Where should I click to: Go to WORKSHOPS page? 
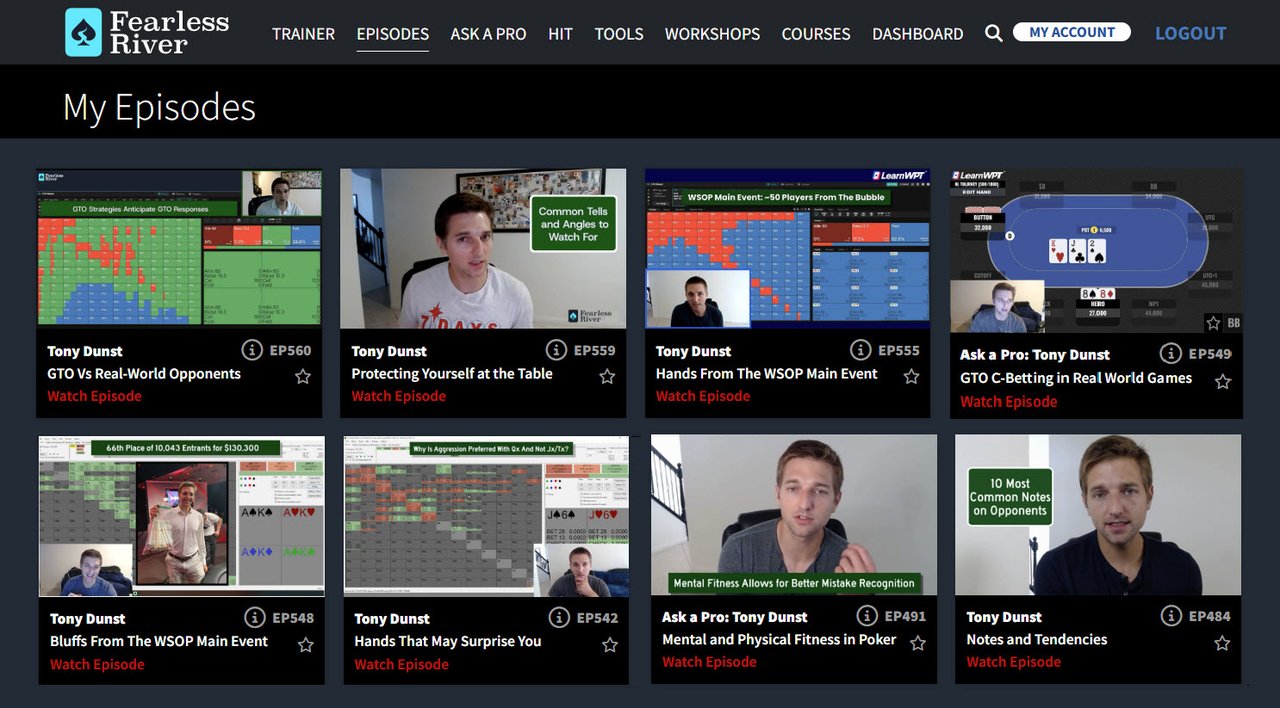click(712, 34)
